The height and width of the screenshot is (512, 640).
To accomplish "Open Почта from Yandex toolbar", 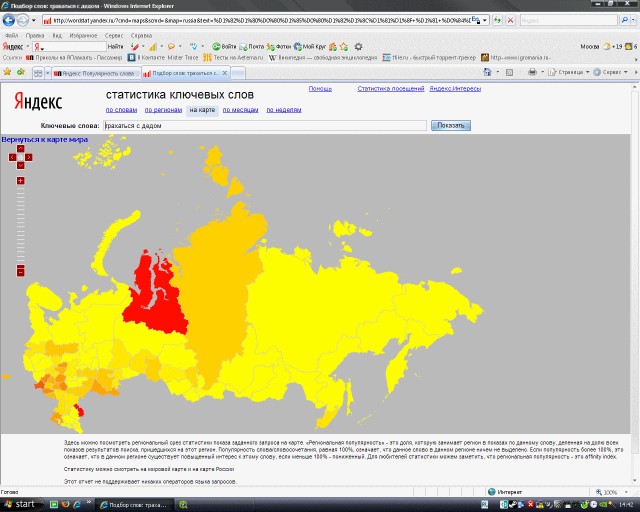I will coord(251,47).
